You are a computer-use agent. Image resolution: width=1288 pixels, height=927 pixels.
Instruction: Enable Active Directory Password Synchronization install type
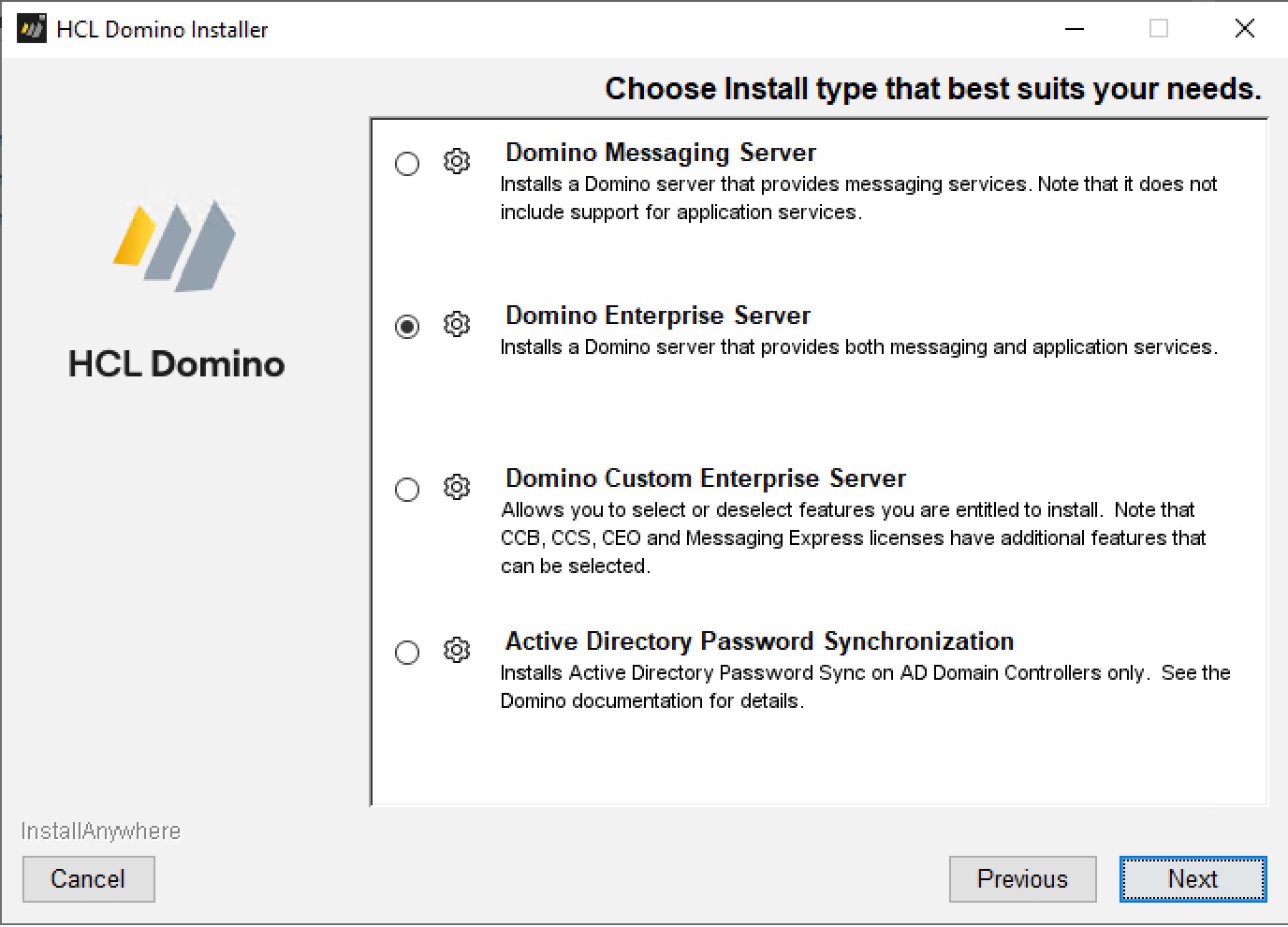pyautogui.click(x=406, y=653)
